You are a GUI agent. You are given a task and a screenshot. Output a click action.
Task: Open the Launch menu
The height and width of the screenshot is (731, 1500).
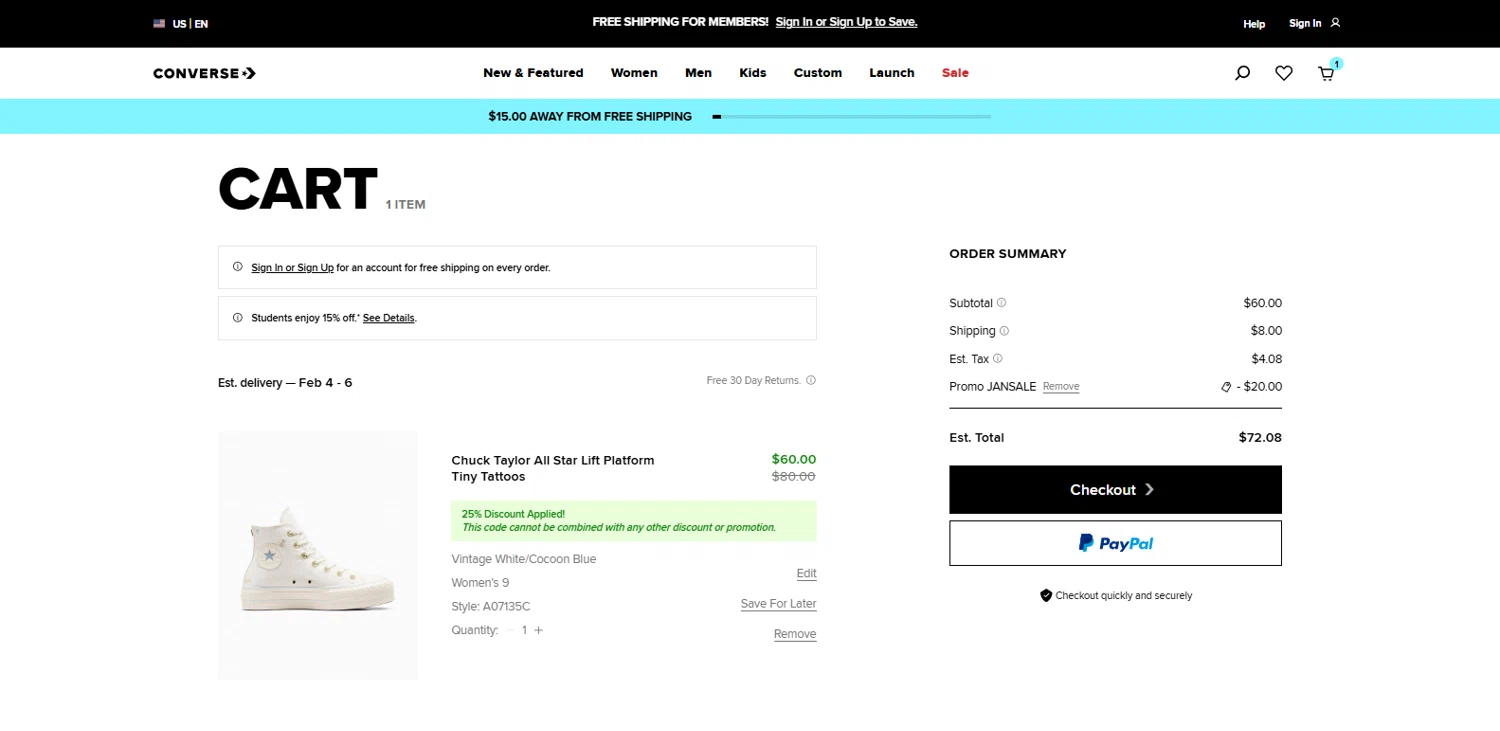click(892, 73)
